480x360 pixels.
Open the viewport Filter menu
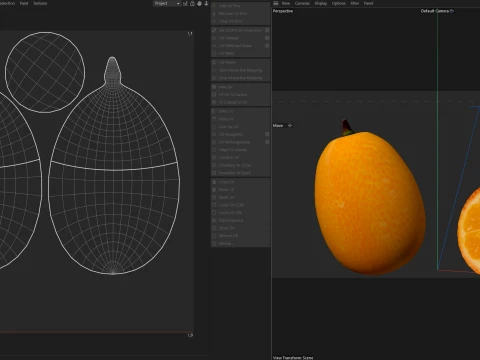click(x=355, y=3)
